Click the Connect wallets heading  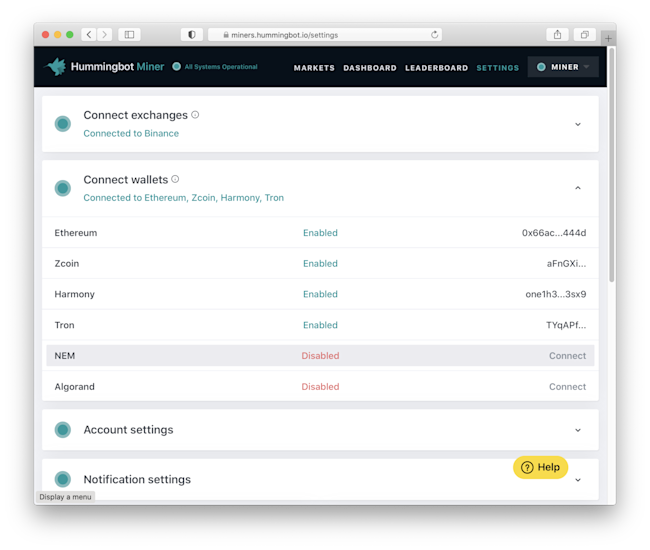[126, 179]
